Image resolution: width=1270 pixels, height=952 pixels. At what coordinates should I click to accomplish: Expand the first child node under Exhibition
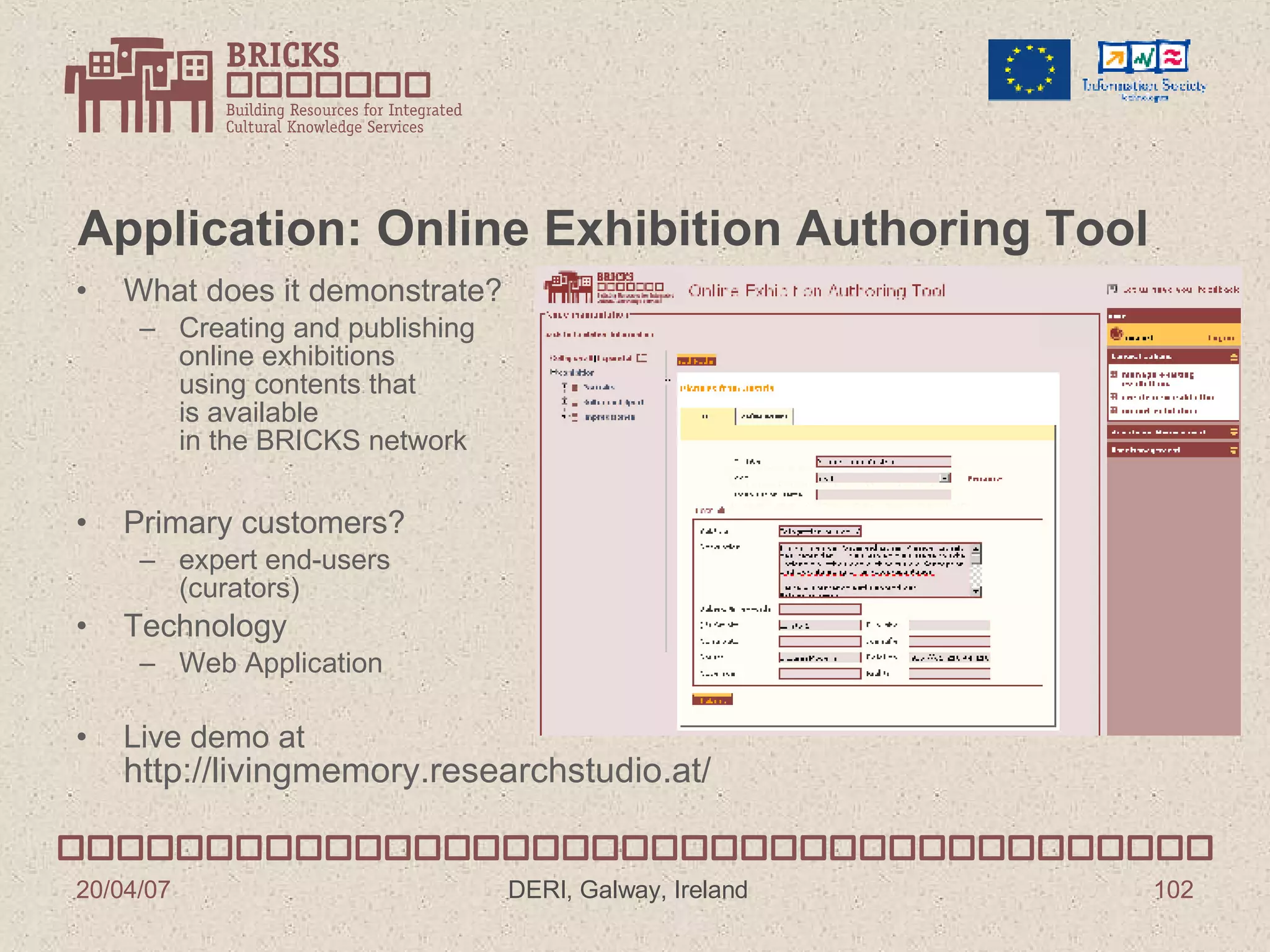coord(564,387)
